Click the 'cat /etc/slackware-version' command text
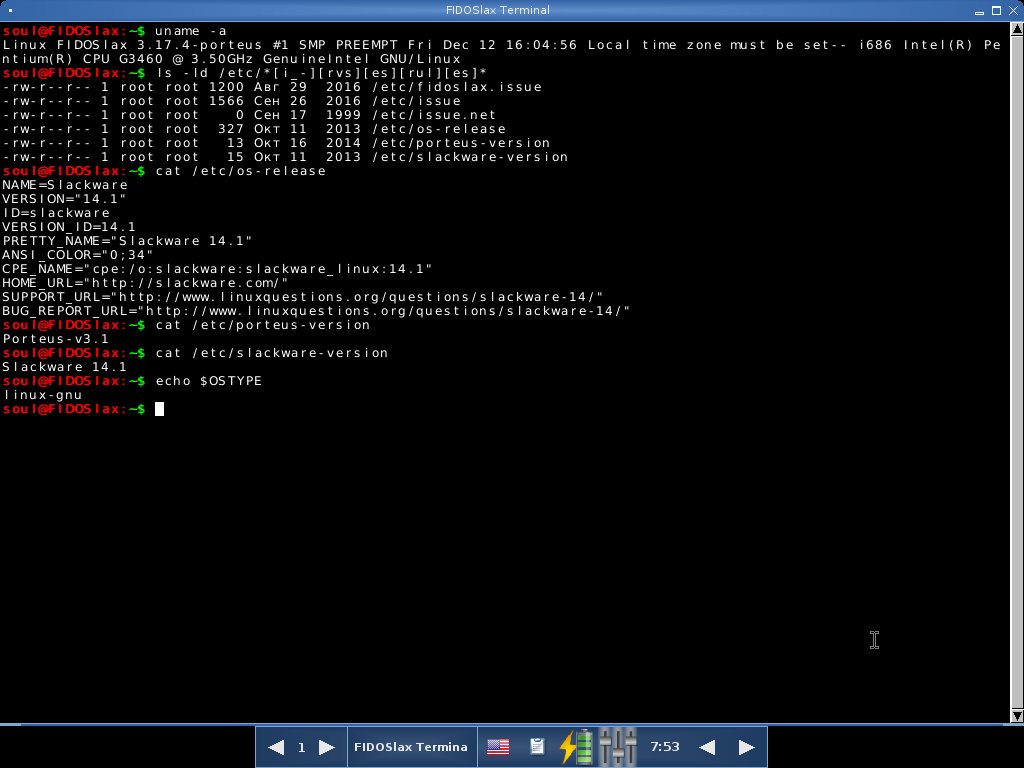Viewport: 1024px width, 768px height. click(272, 353)
